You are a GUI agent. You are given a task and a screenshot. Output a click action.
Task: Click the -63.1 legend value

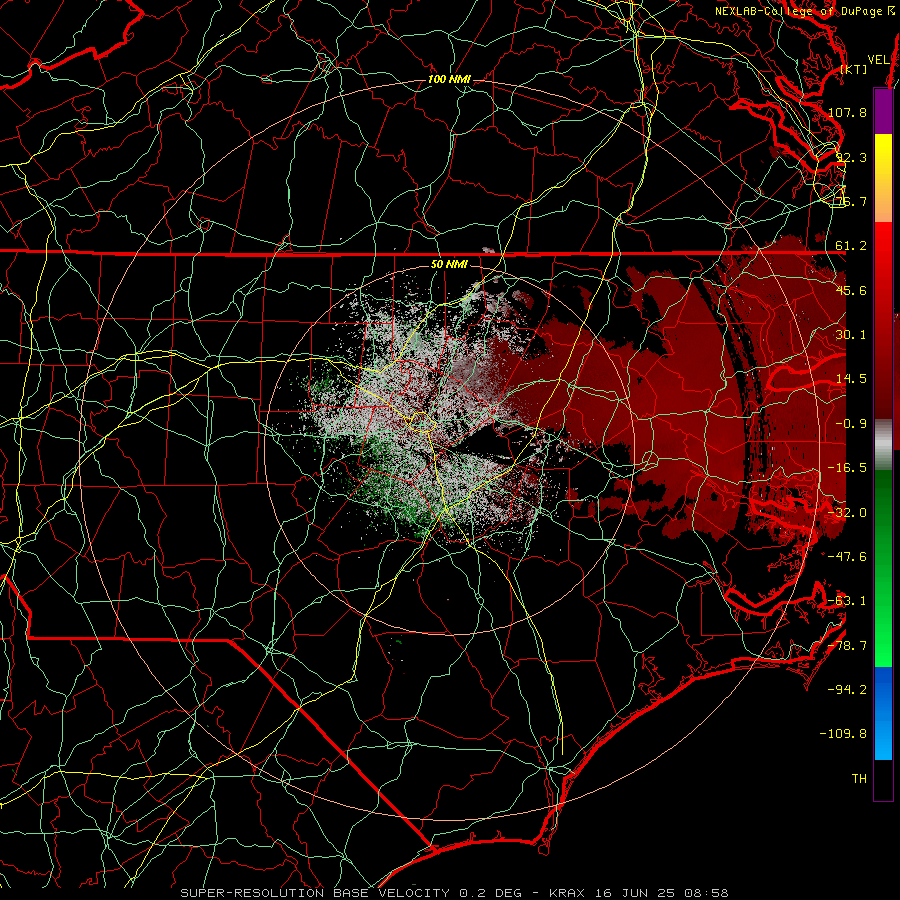coord(848,601)
